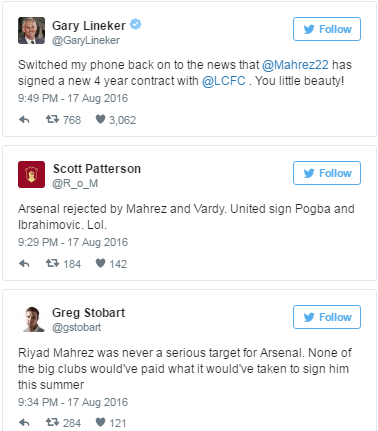Open the @GaryLineker handle

(x=86, y=40)
